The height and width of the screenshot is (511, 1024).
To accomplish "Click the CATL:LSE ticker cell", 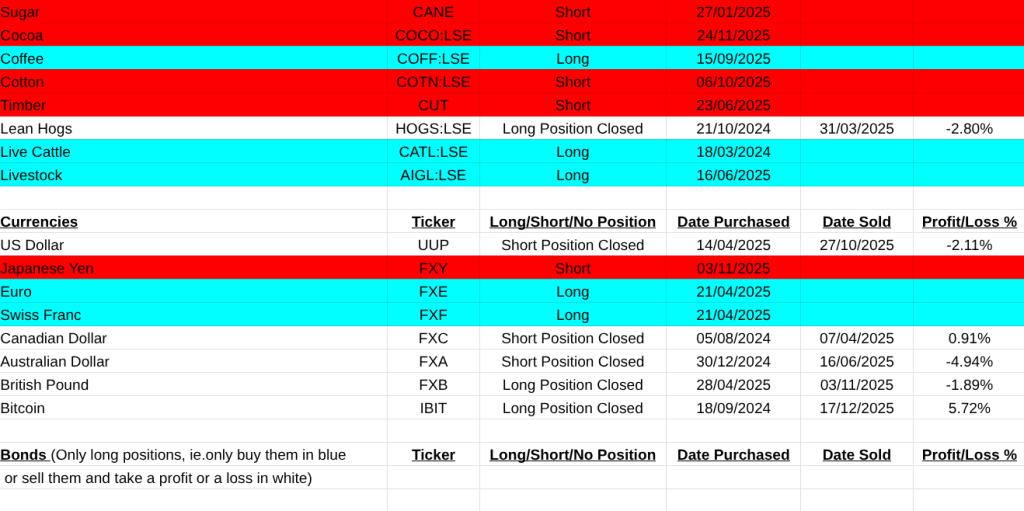I will click(x=433, y=152).
